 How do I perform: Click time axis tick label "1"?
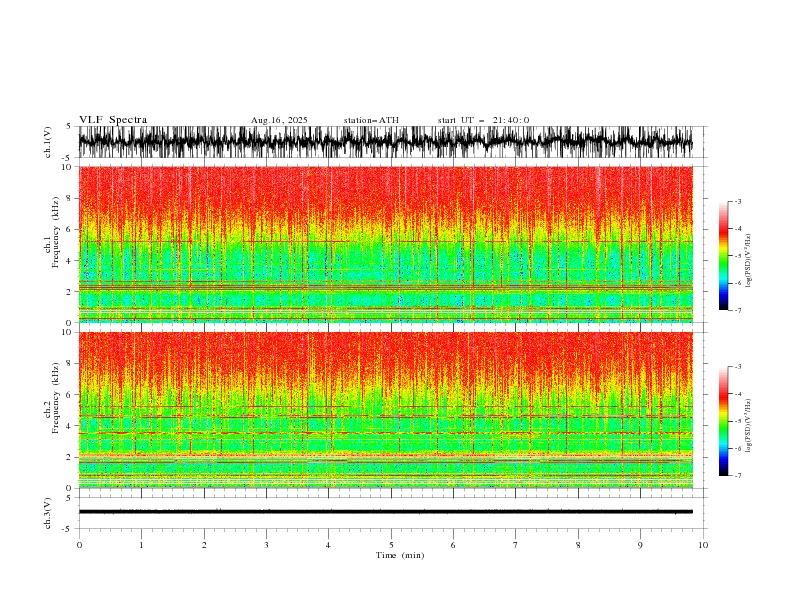141,545
